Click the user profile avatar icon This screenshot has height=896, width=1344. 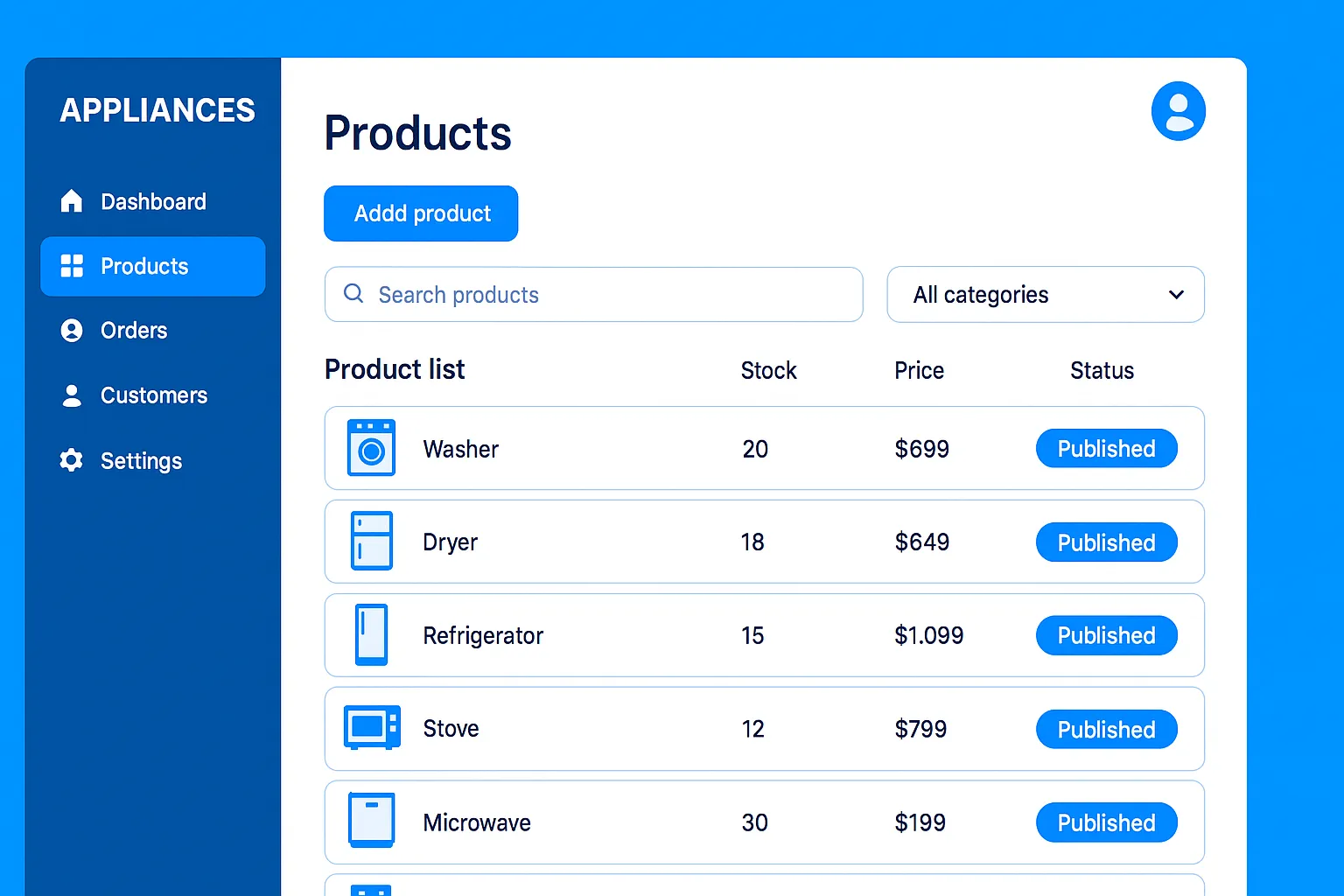point(1178,111)
